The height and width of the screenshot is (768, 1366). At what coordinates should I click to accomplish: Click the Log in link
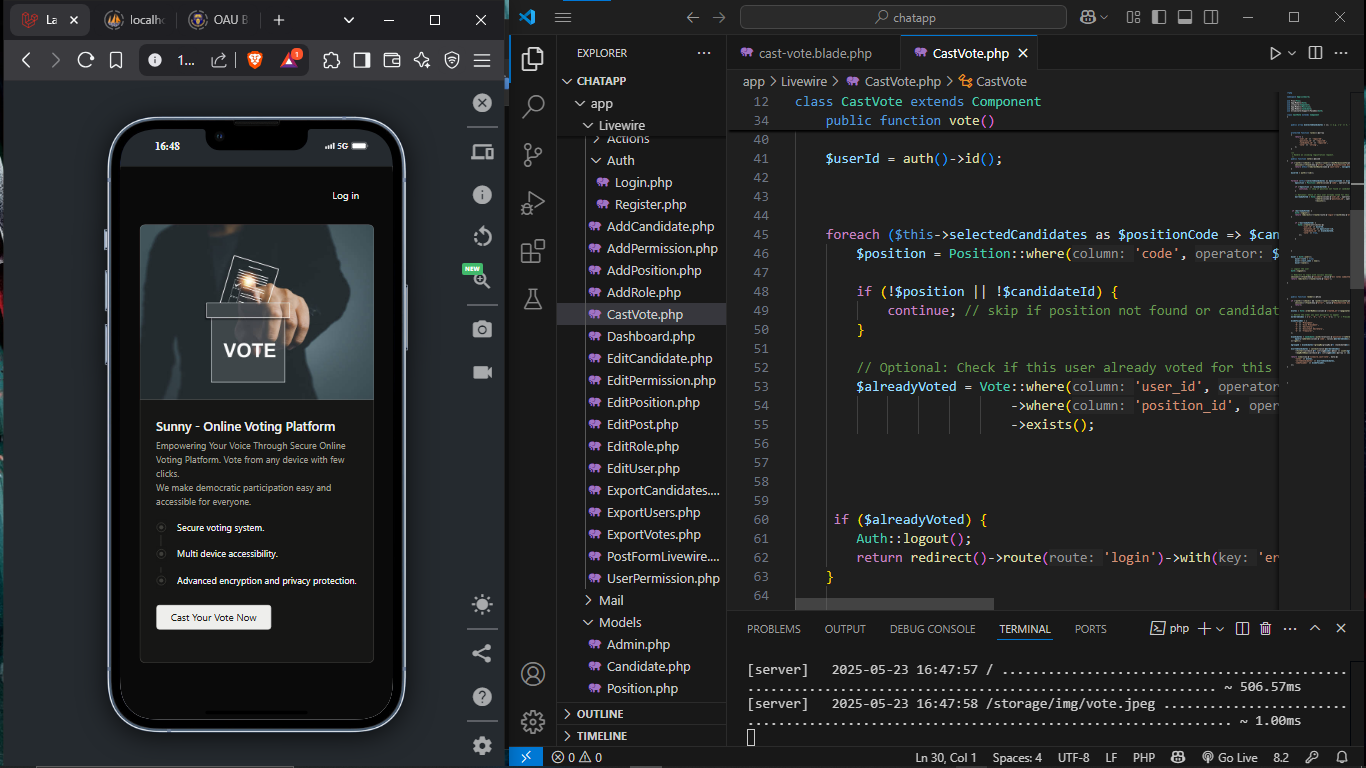point(345,196)
